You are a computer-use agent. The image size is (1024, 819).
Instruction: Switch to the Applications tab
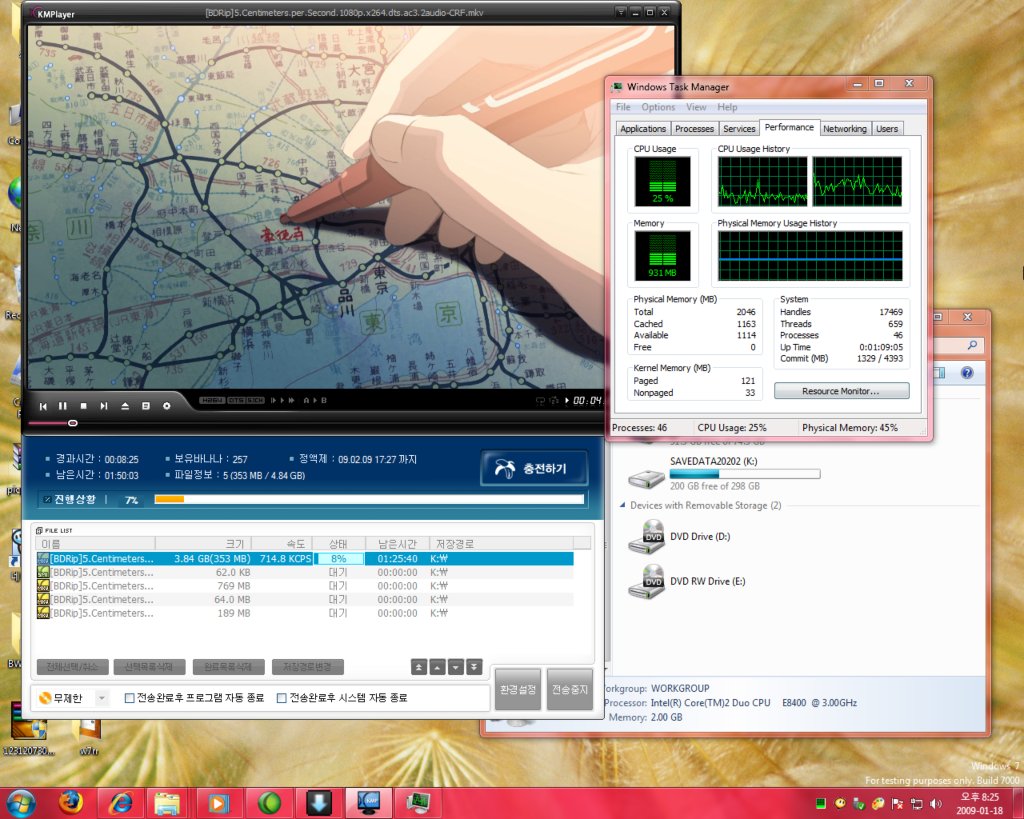point(643,129)
